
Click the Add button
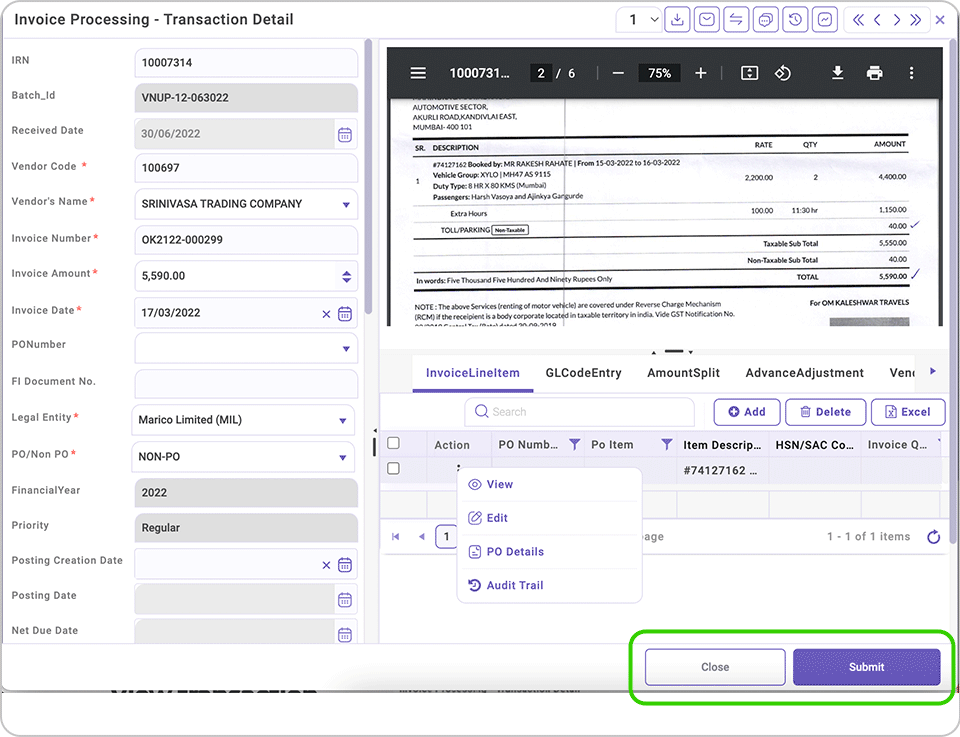pyautogui.click(x=747, y=412)
